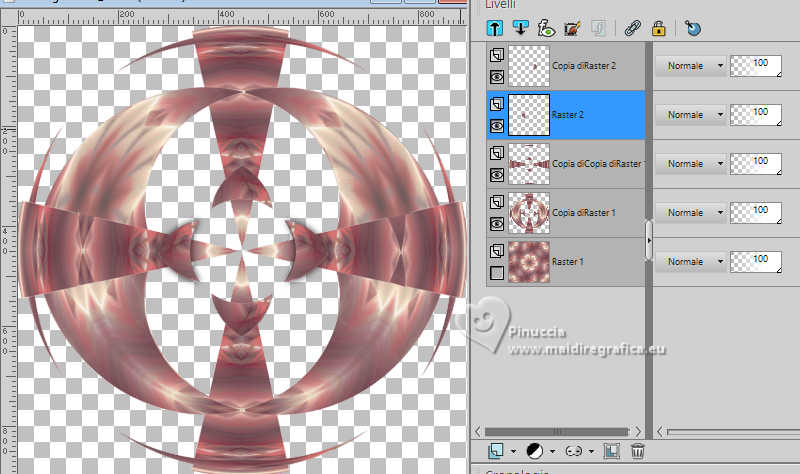This screenshot has height=474, width=800.
Task: Open Normale dropdown for Copia diCopia diRaster
Action: point(691,164)
